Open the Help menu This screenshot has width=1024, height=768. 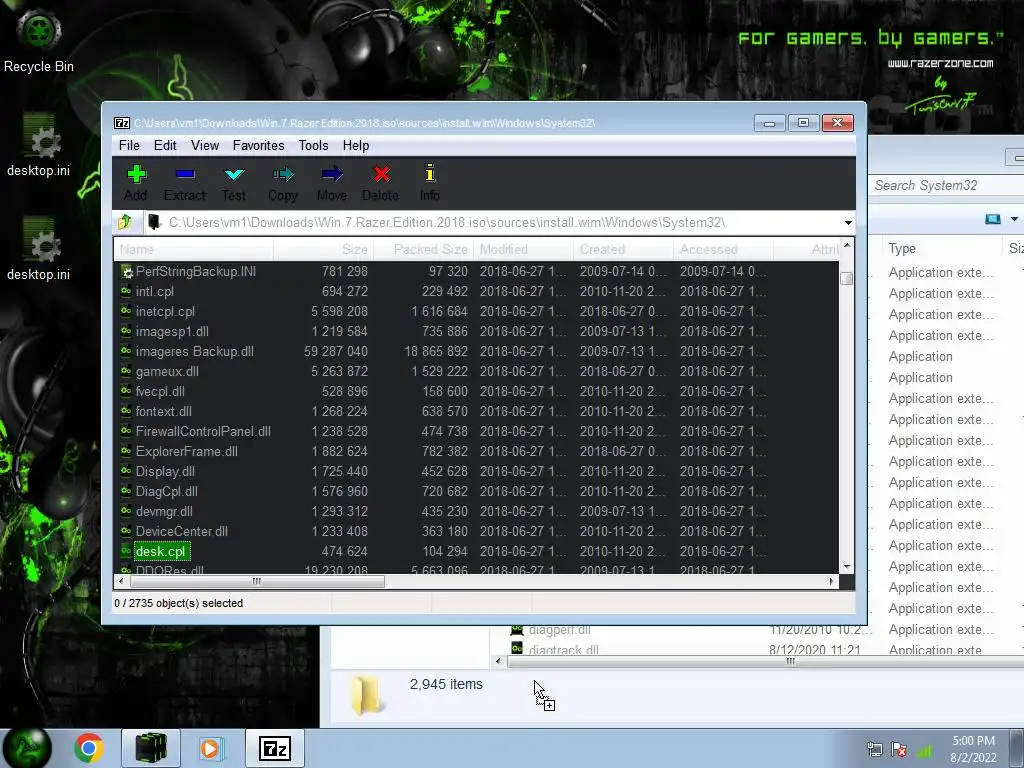pyautogui.click(x=356, y=146)
